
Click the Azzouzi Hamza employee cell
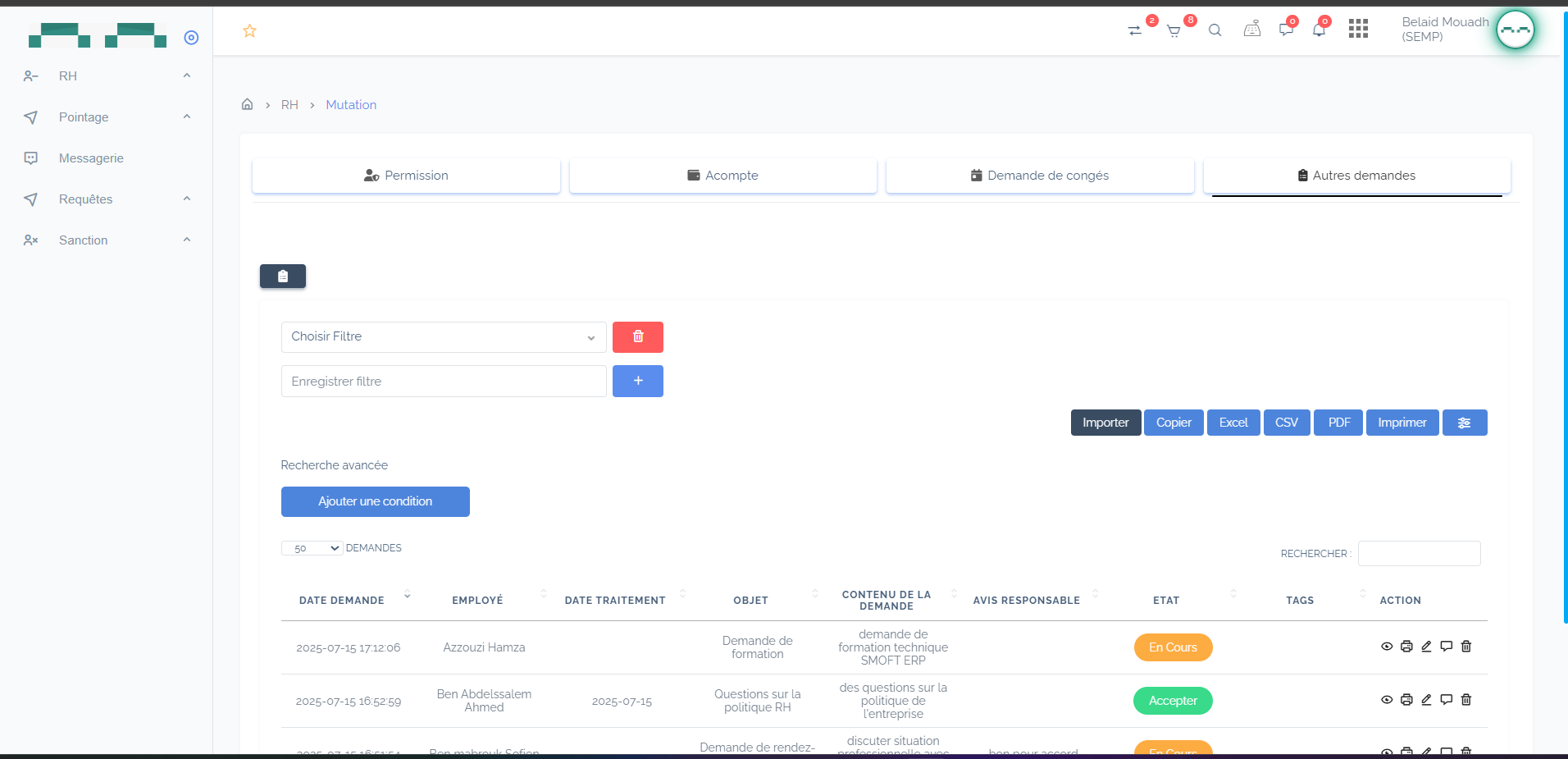point(484,647)
